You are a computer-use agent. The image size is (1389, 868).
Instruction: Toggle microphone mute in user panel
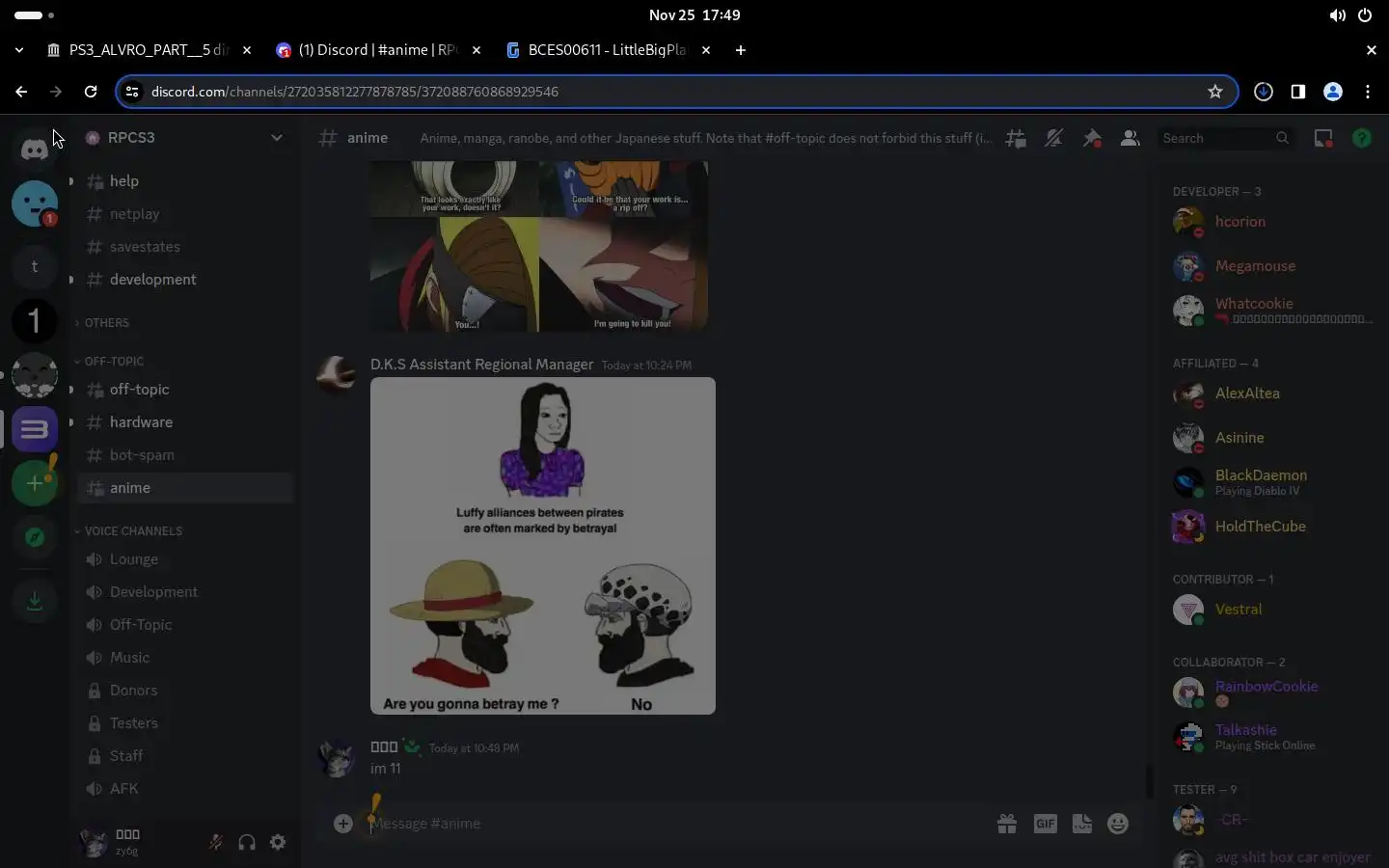click(216, 842)
